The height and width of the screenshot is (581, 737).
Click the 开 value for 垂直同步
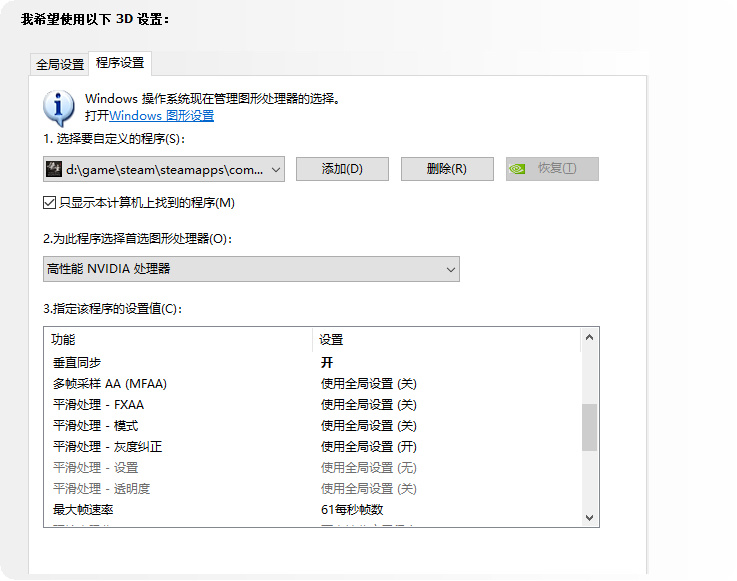click(x=327, y=362)
